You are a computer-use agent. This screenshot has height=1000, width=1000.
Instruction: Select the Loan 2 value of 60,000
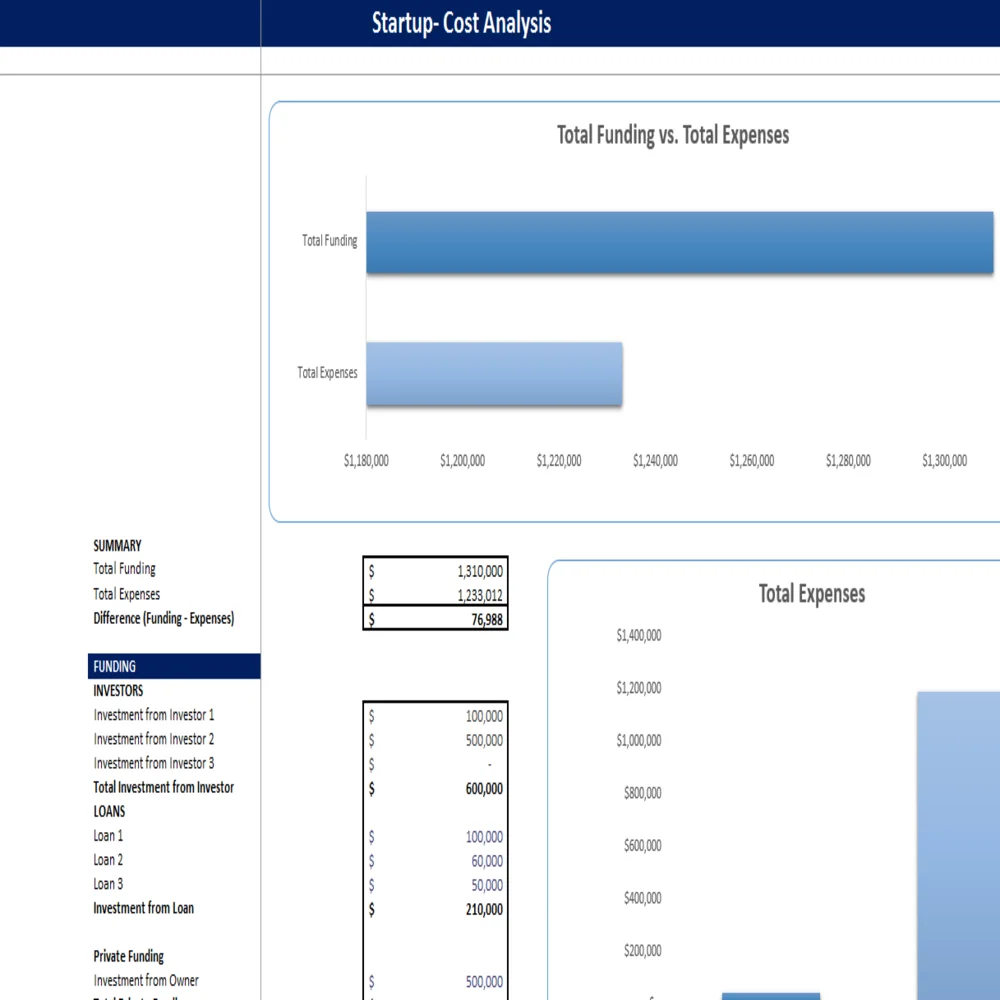tap(435, 860)
